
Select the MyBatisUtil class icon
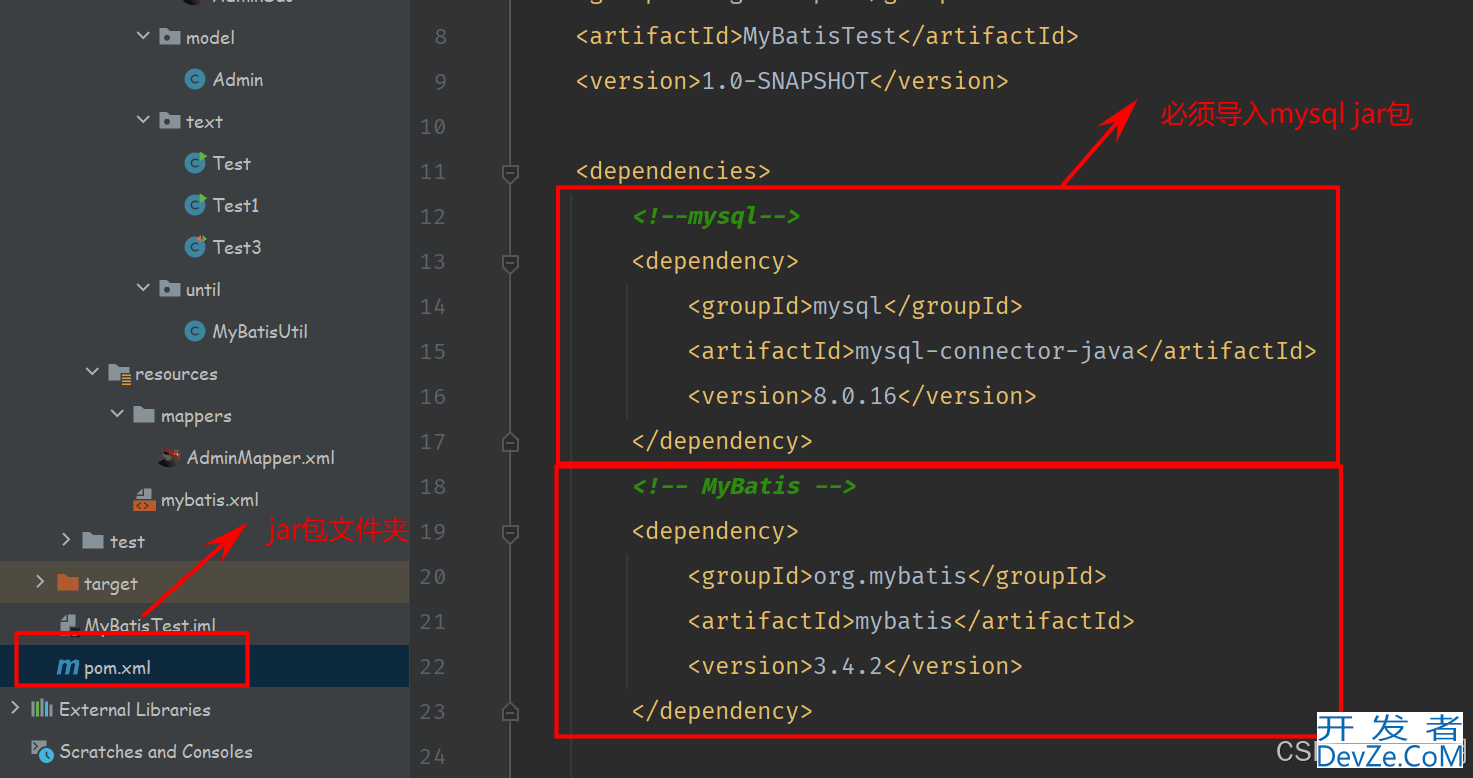(x=196, y=331)
